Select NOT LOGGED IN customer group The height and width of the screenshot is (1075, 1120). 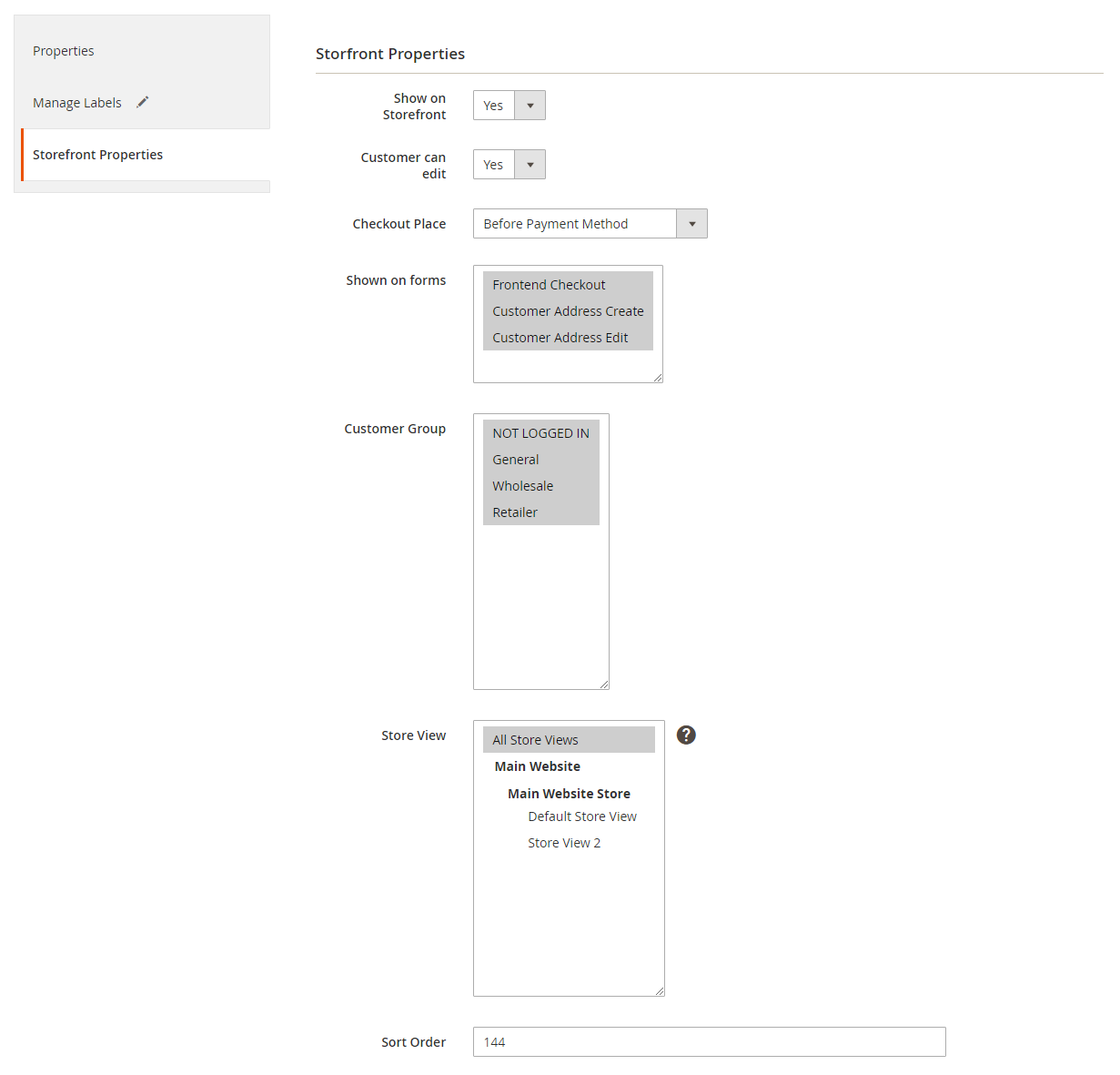[541, 433]
